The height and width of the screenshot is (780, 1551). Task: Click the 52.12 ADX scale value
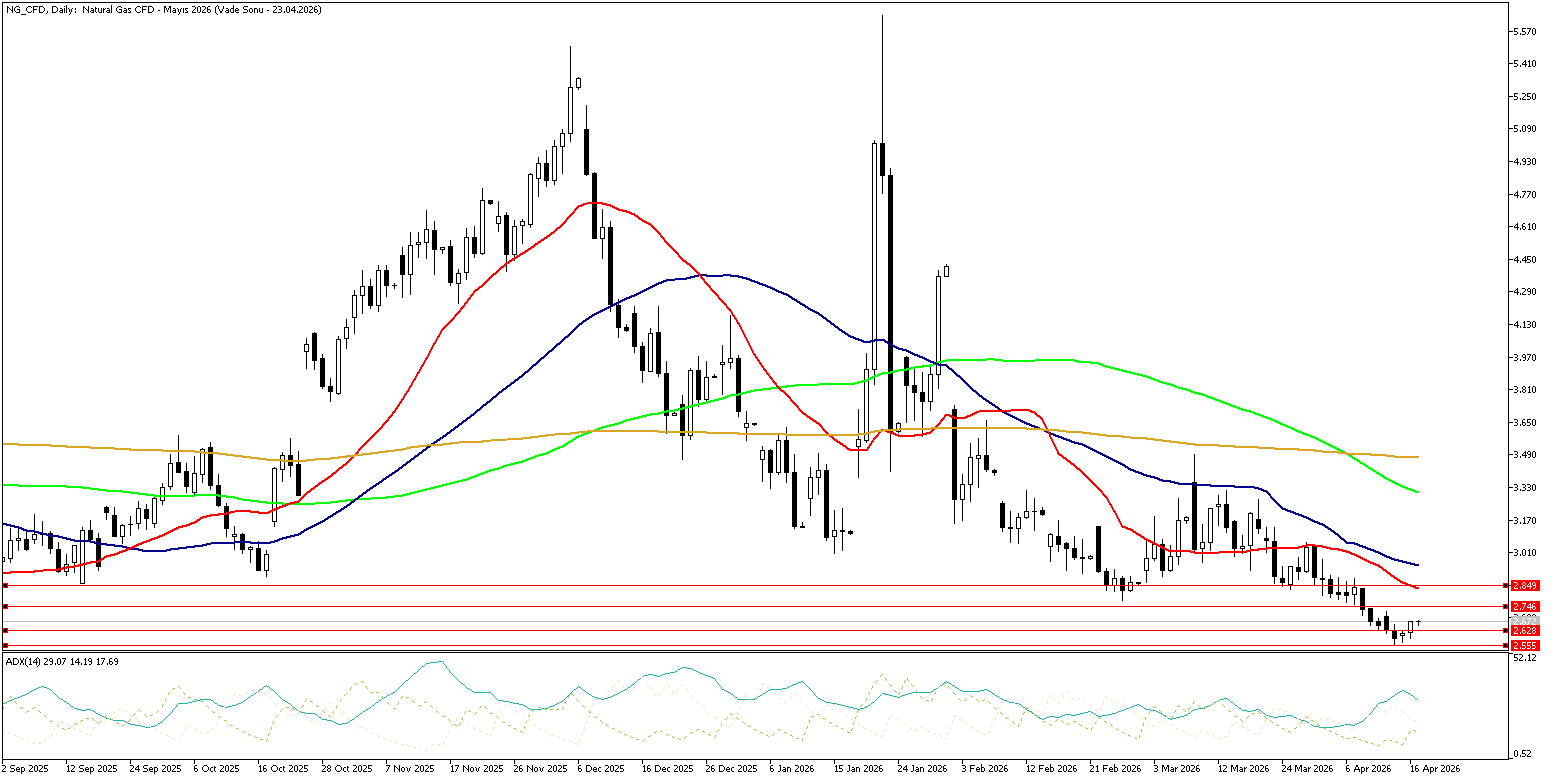pos(1524,658)
